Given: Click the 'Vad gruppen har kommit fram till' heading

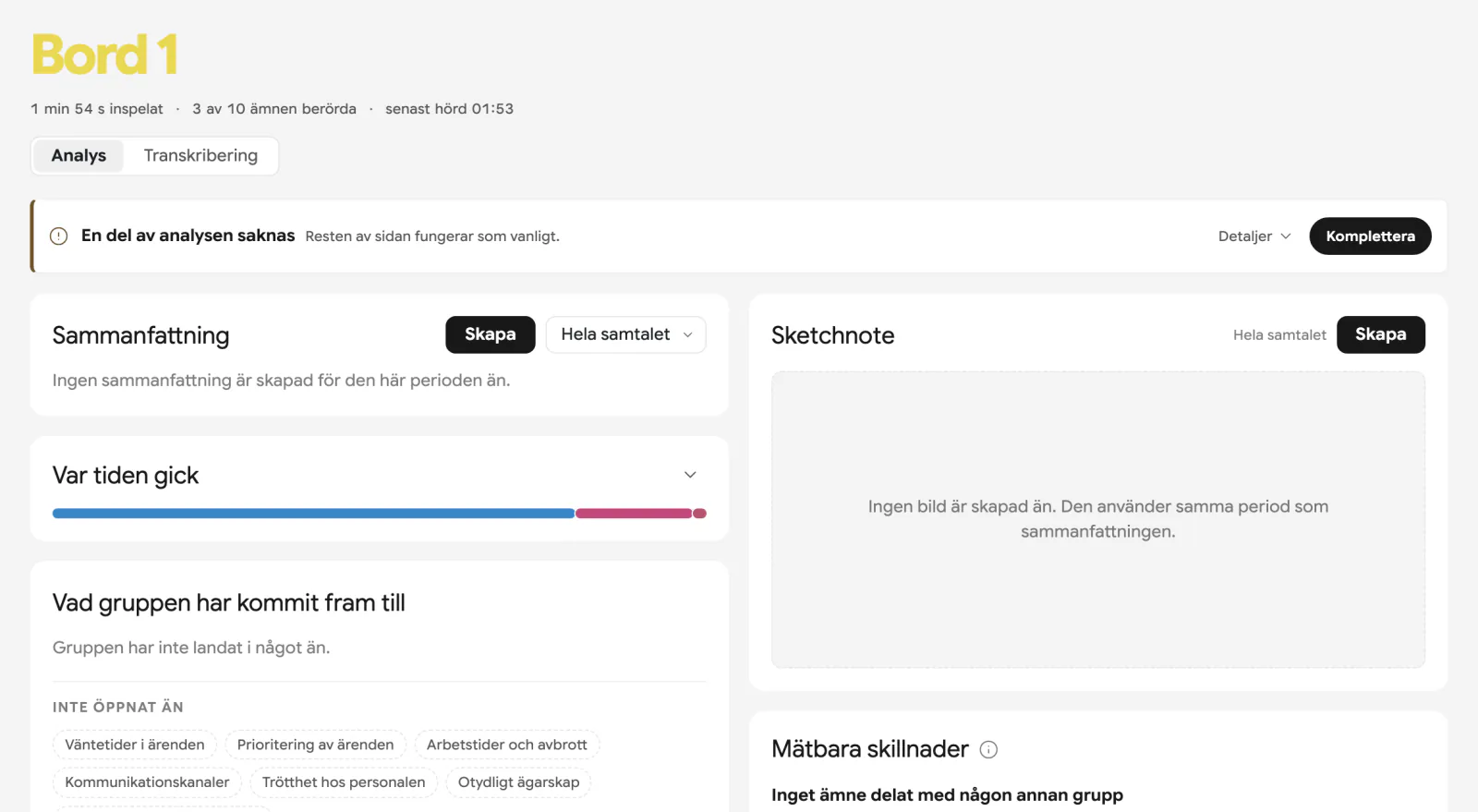Looking at the screenshot, I should pyautogui.click(x=229, y=603).
